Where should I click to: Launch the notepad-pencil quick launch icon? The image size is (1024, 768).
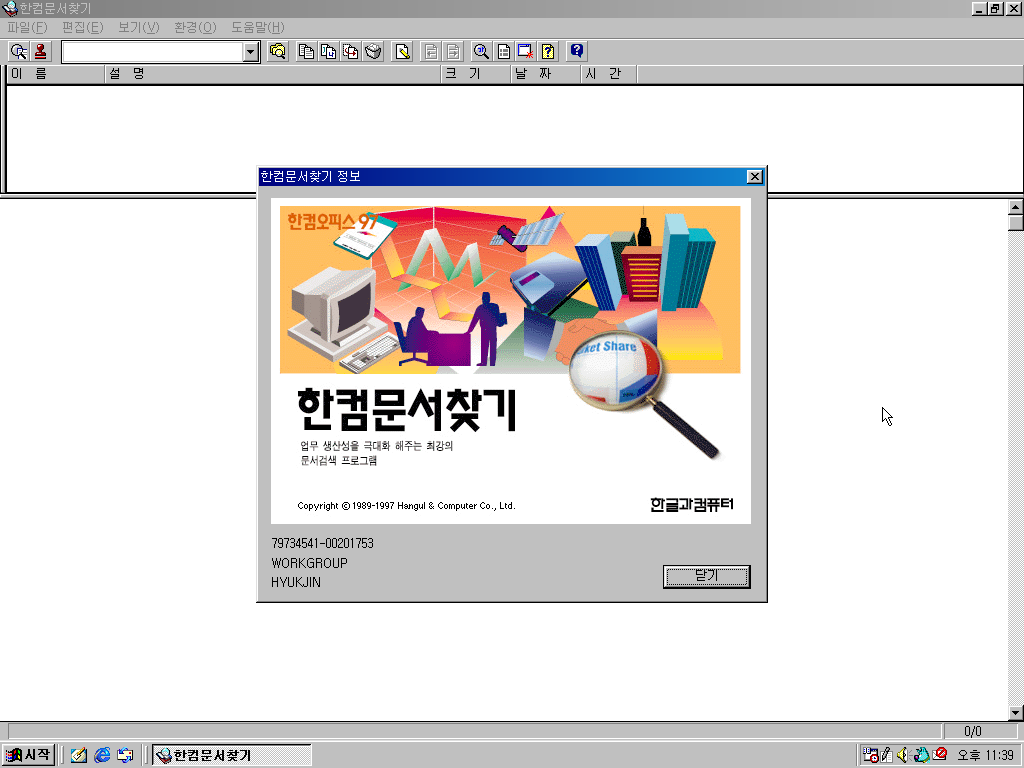[79, 755]
